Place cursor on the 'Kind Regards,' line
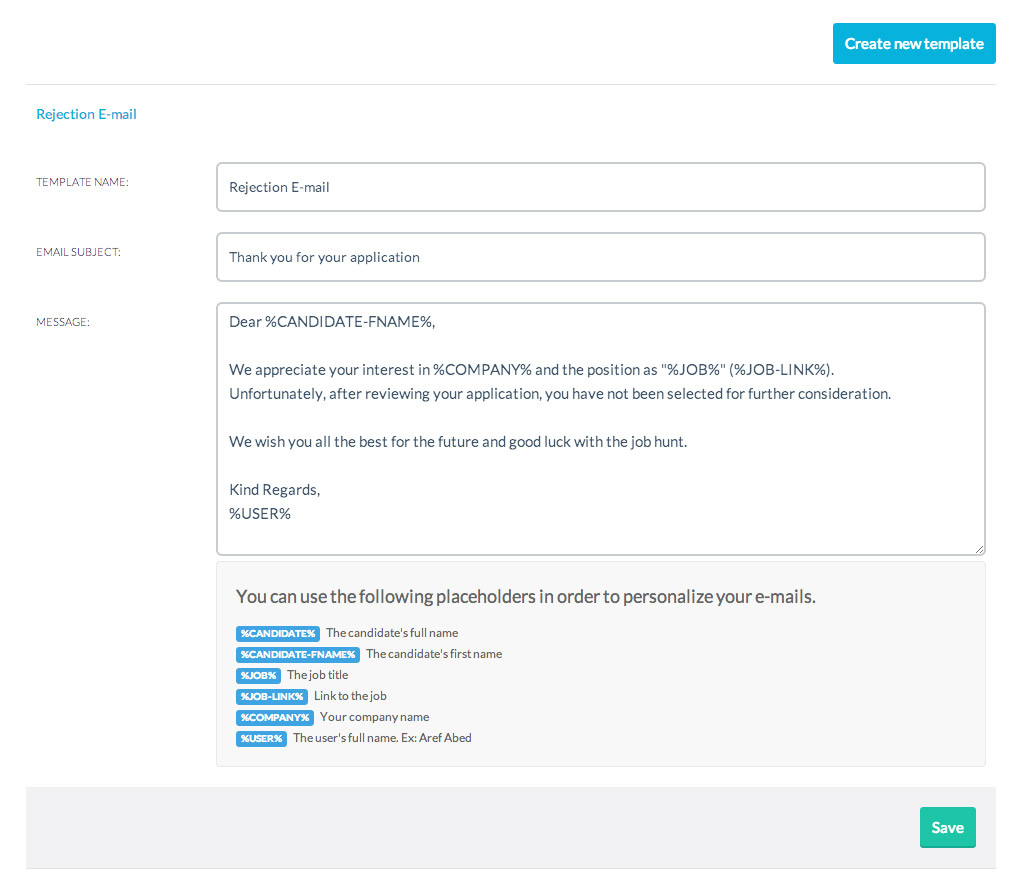Screen dimensions: 1024x879 pos(274,490)
